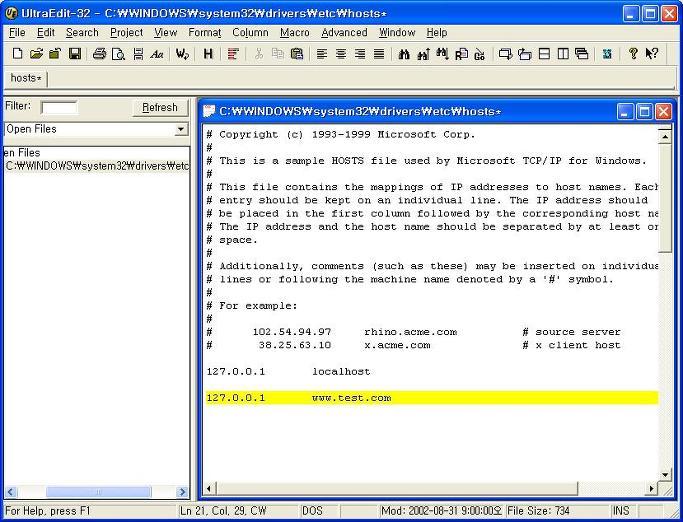This screenshot has height=522, width=683.
Task: Open the Window menu
Action: pos(397,33)
